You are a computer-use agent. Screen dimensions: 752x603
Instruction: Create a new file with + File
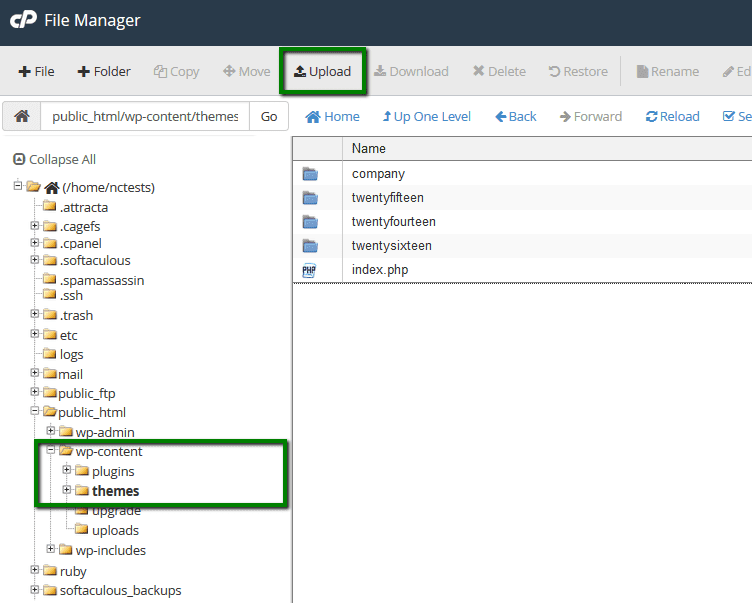click(37, 71)
